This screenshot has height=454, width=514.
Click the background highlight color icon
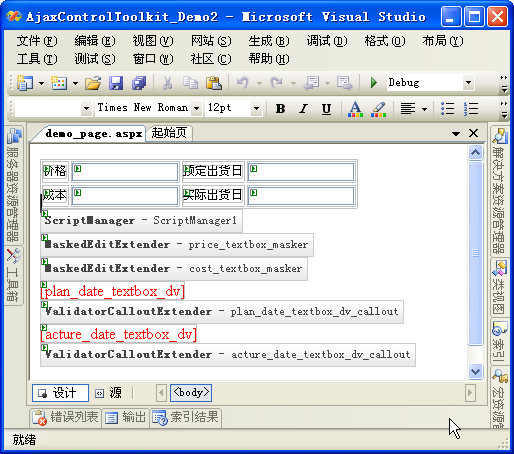[x=379, y=109]
